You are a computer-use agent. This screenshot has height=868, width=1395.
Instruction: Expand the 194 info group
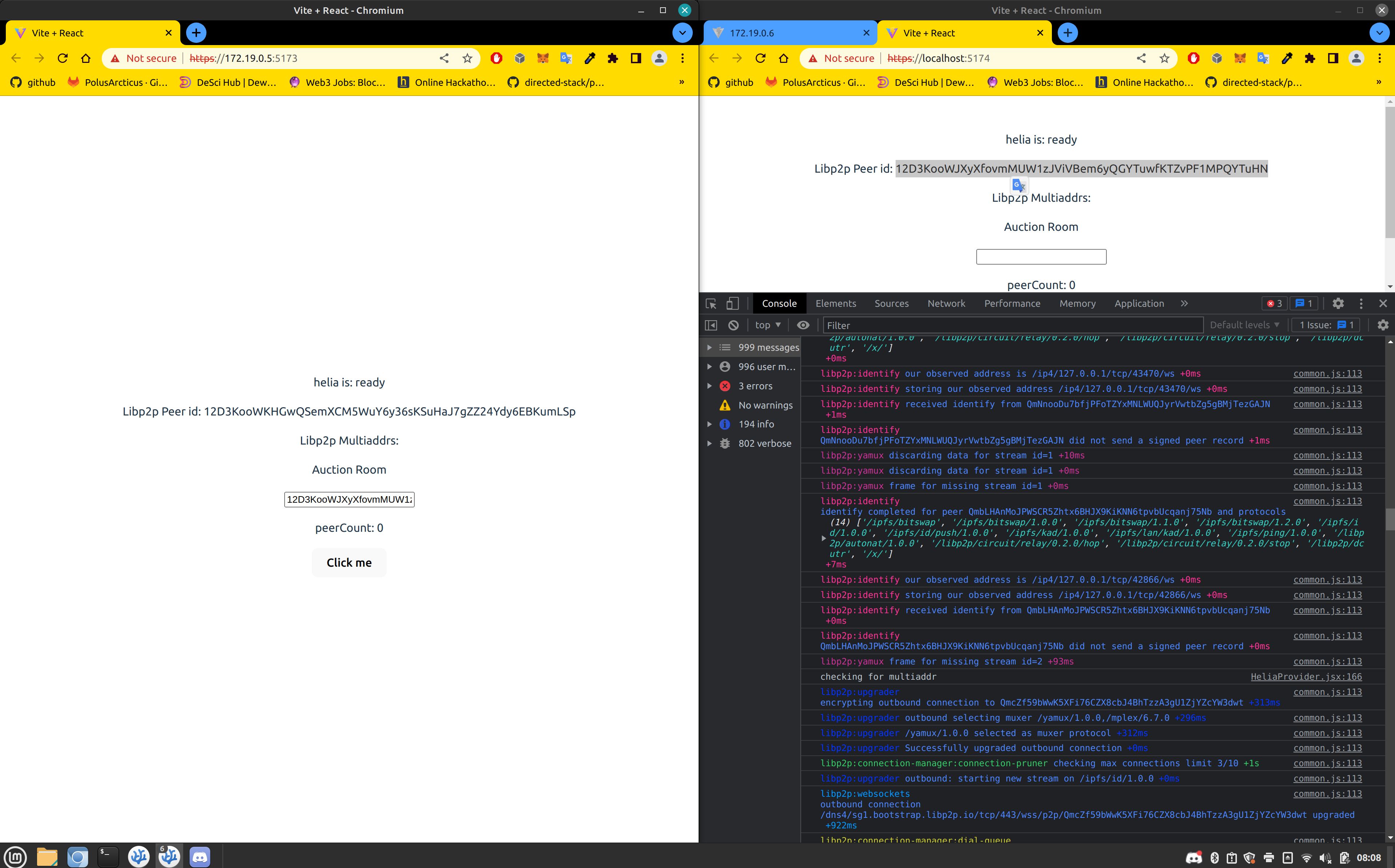(x=709, y=424)
